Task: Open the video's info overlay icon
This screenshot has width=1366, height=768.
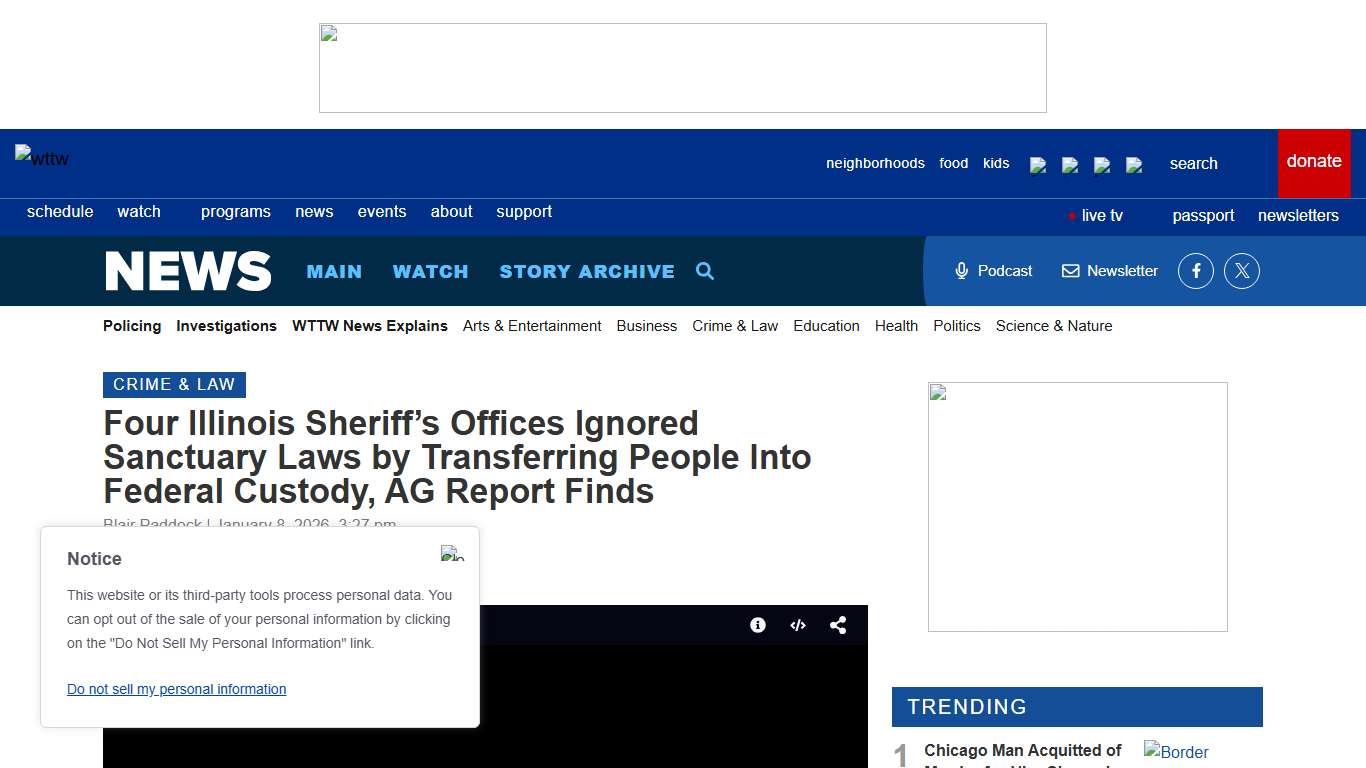Action: pos(757,624)
